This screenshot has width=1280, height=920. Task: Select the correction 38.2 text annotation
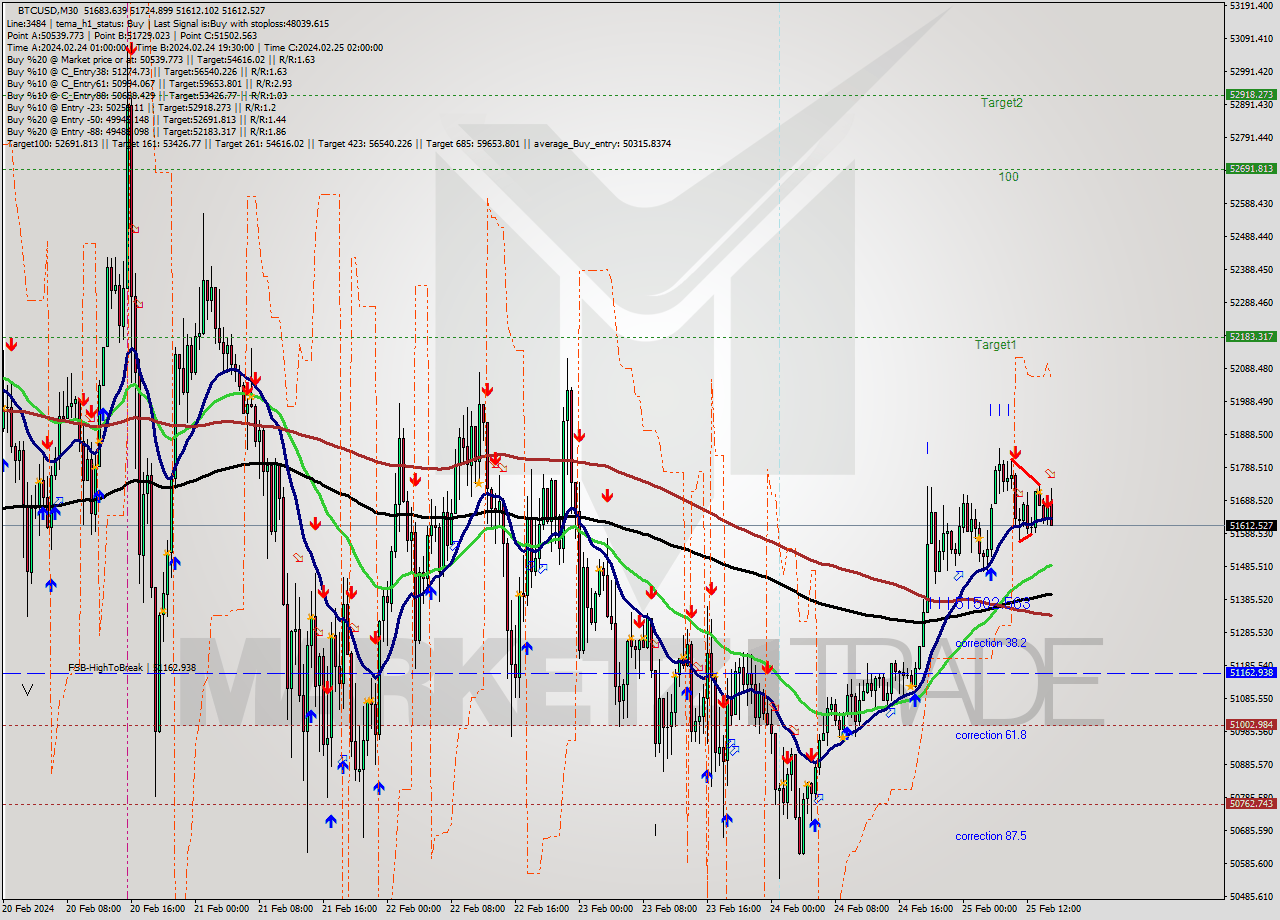(x=991, y=641)
